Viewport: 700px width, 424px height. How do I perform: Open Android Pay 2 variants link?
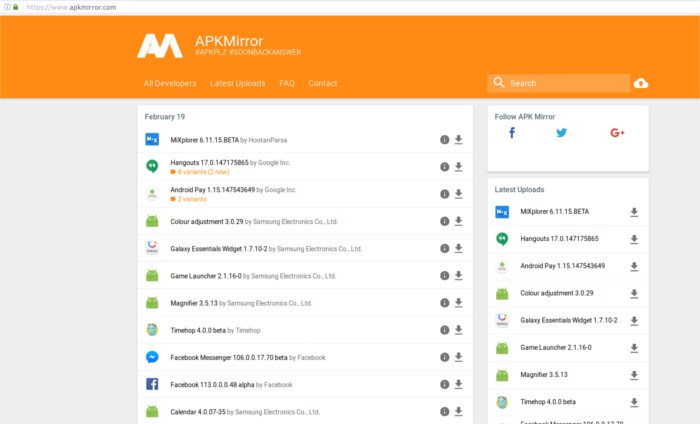coord(192,199)
